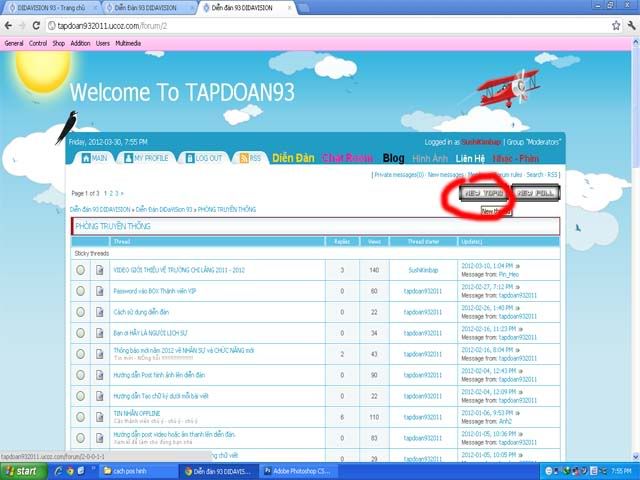Open the yellow Diễn Đàn navigation link
Screen dimensions: 640x480
tap(293, 158)
